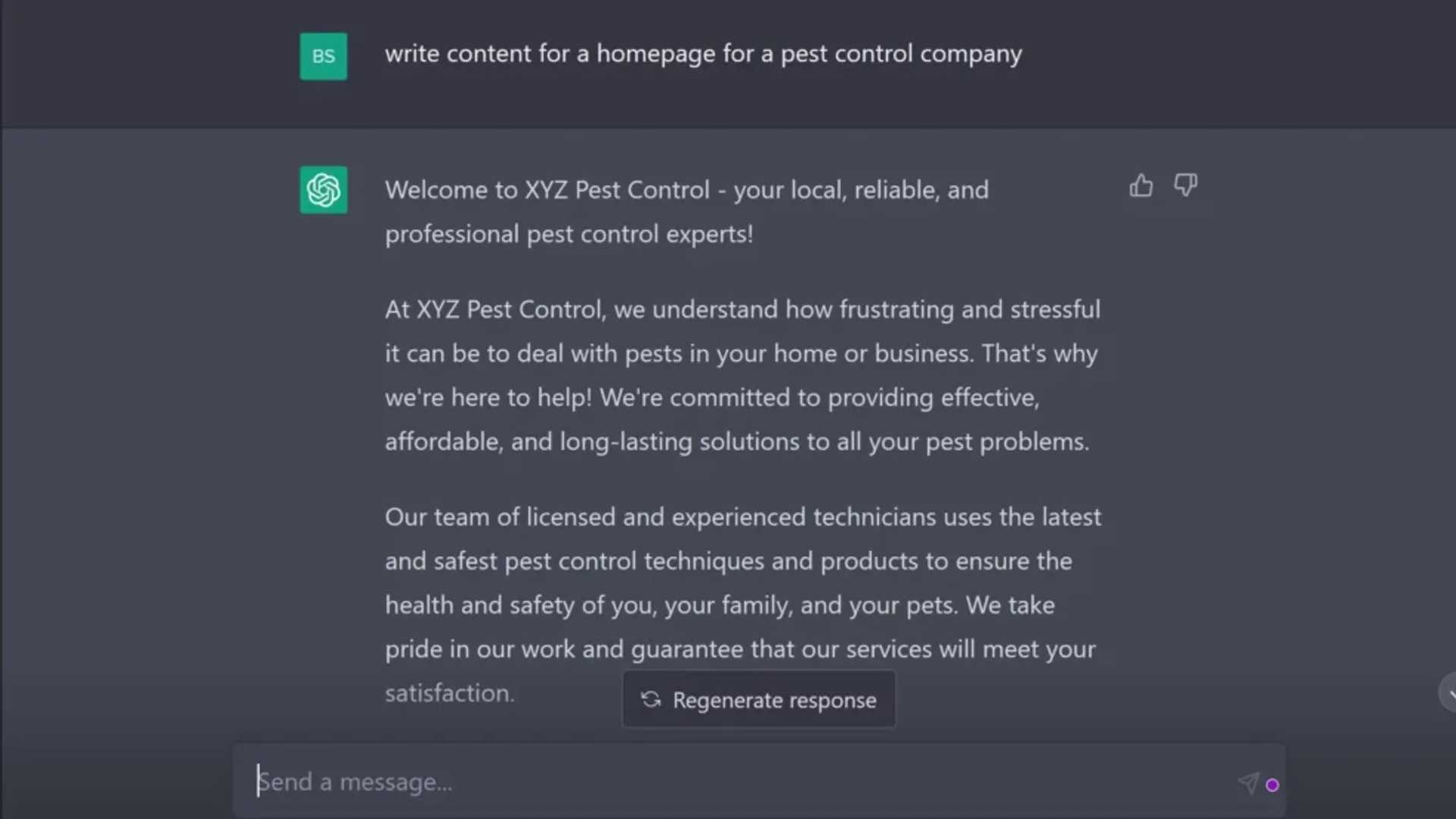This screenshot has height=819, width=1456.
Task: Click the "health and safety of you" line
Action: point(719,605)
